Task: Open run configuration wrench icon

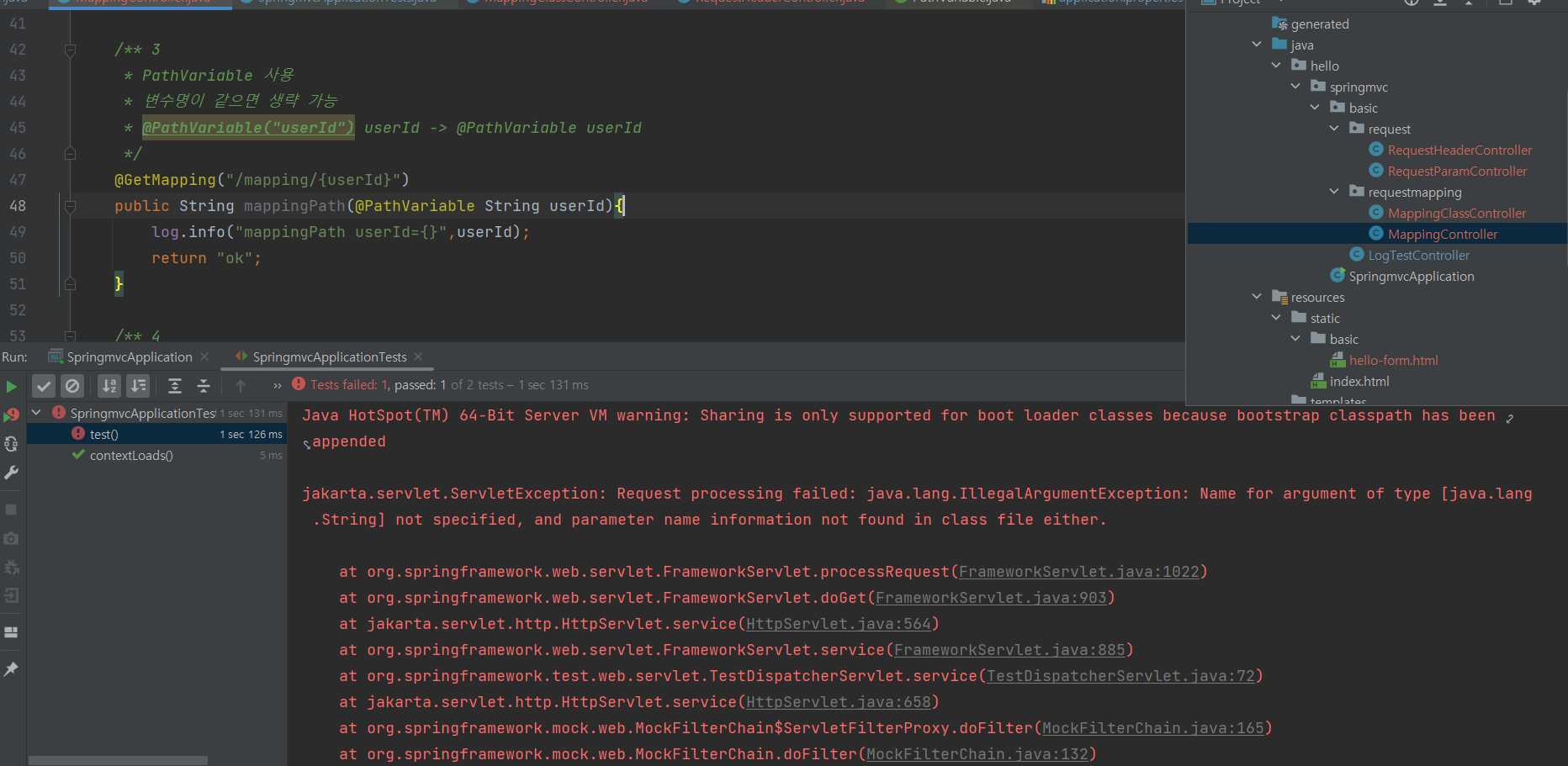Action: (x=11, y=473)
